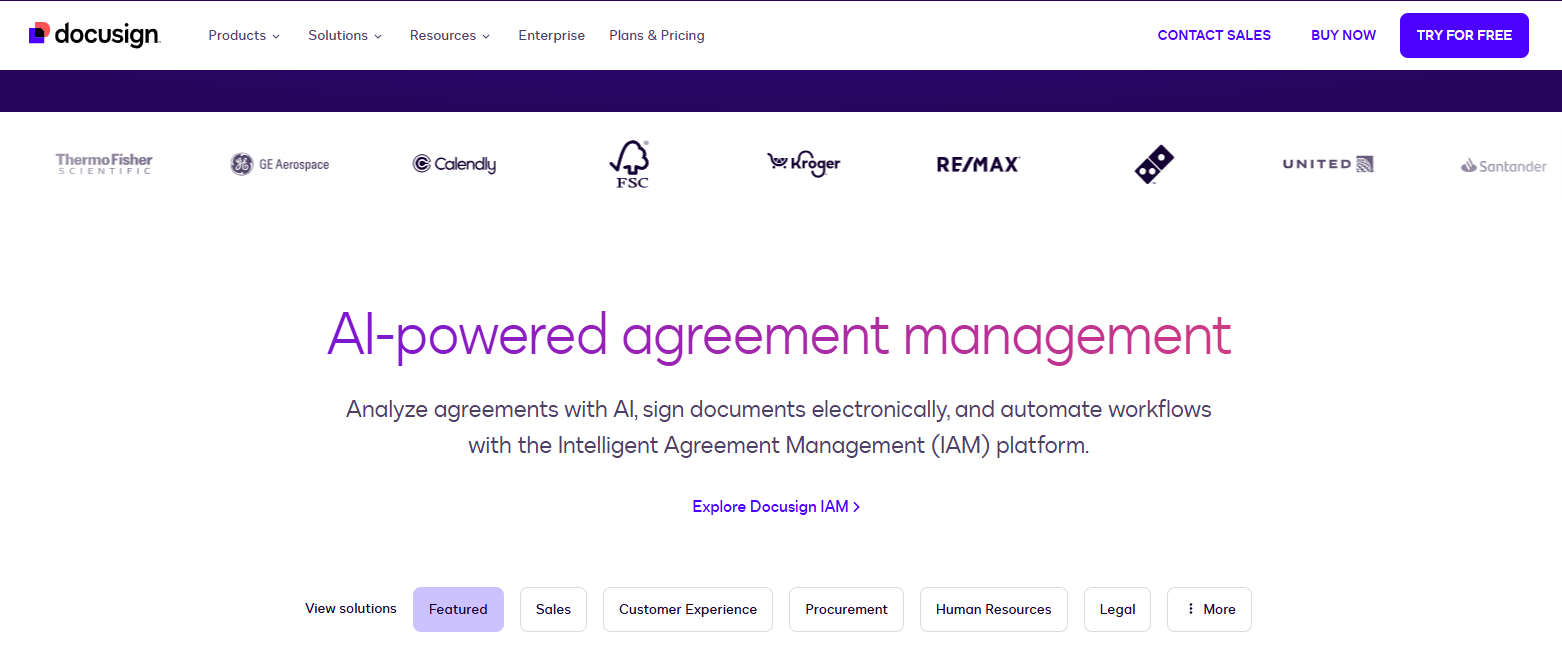Open the RE/MAX logo

pyautogui.click(x=978, y=163)
